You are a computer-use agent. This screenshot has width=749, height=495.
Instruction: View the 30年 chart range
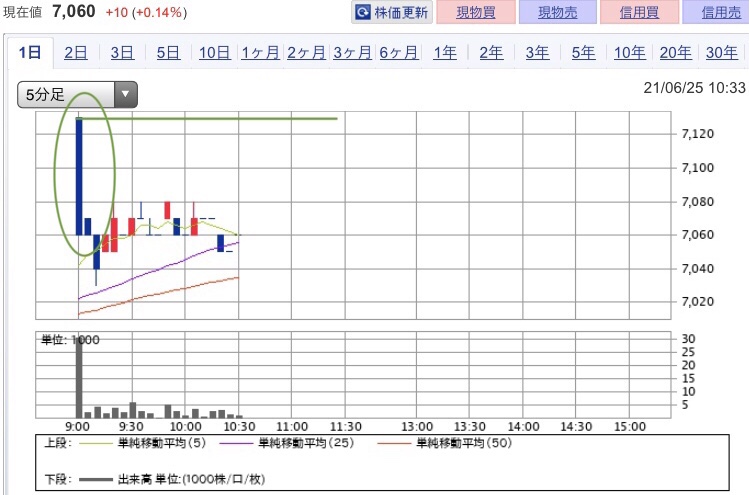click(722, 52)
